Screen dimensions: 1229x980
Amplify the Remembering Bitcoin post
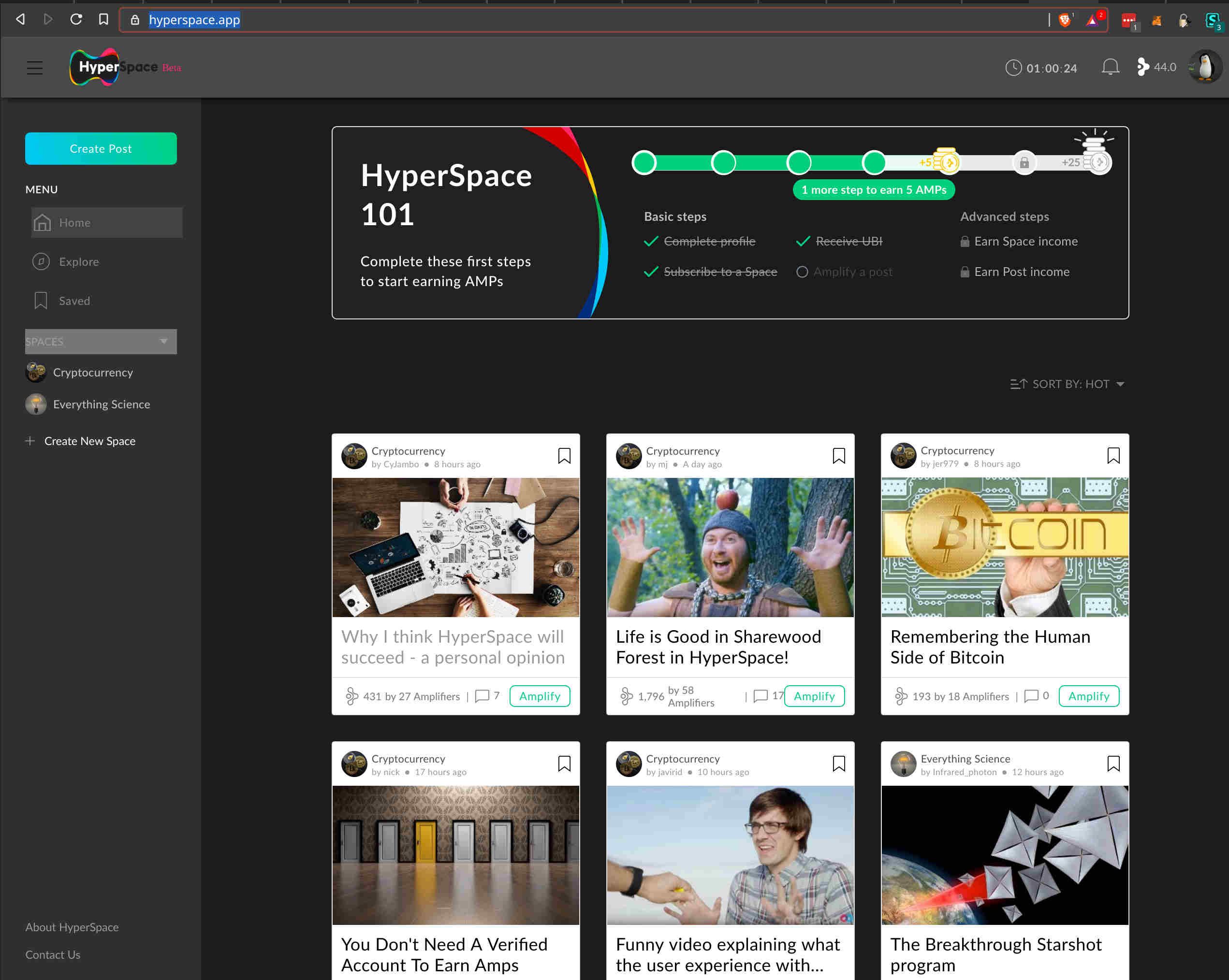coord(1089,696)
